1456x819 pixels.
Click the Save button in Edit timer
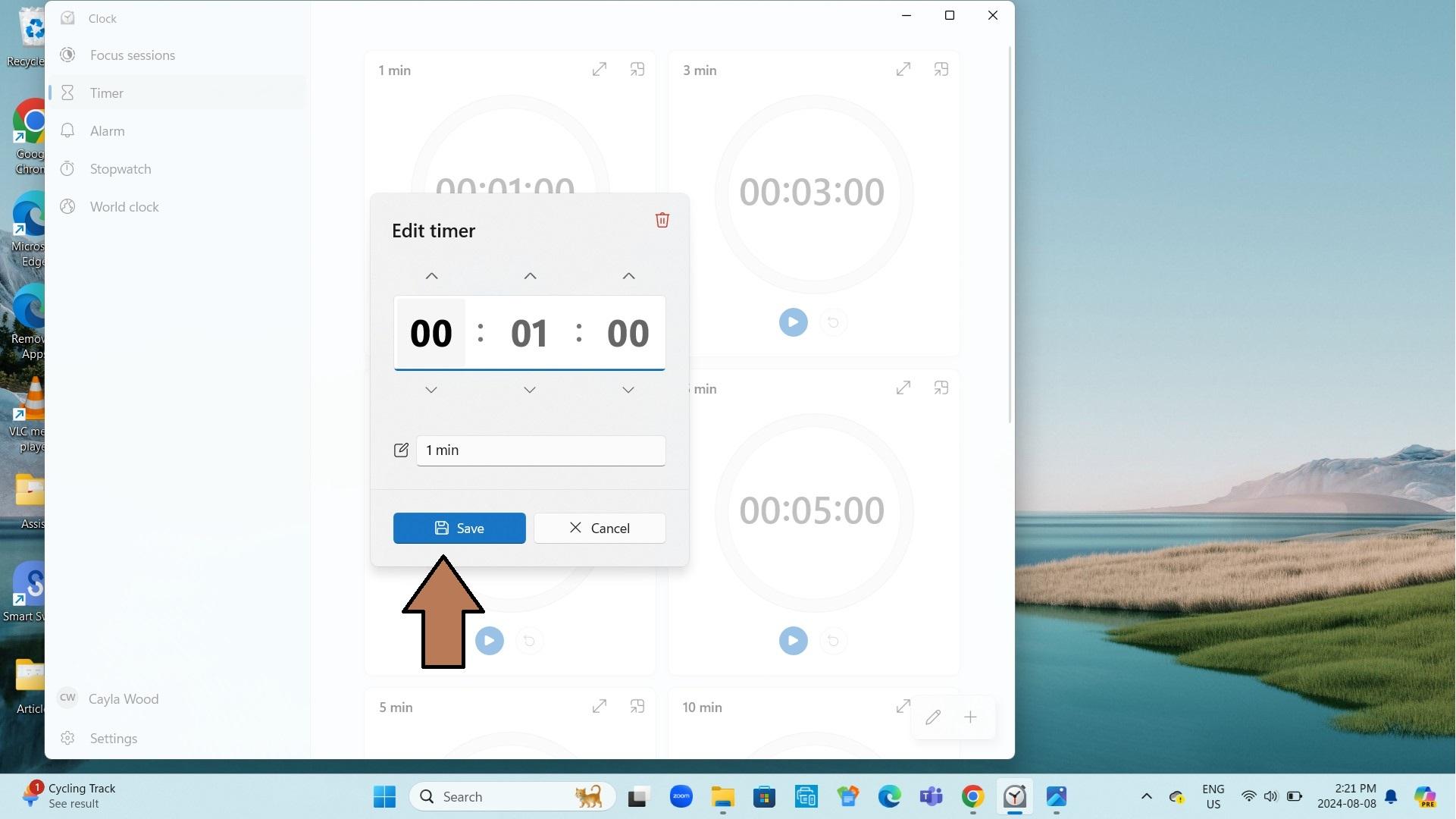(x=459, y=528)
